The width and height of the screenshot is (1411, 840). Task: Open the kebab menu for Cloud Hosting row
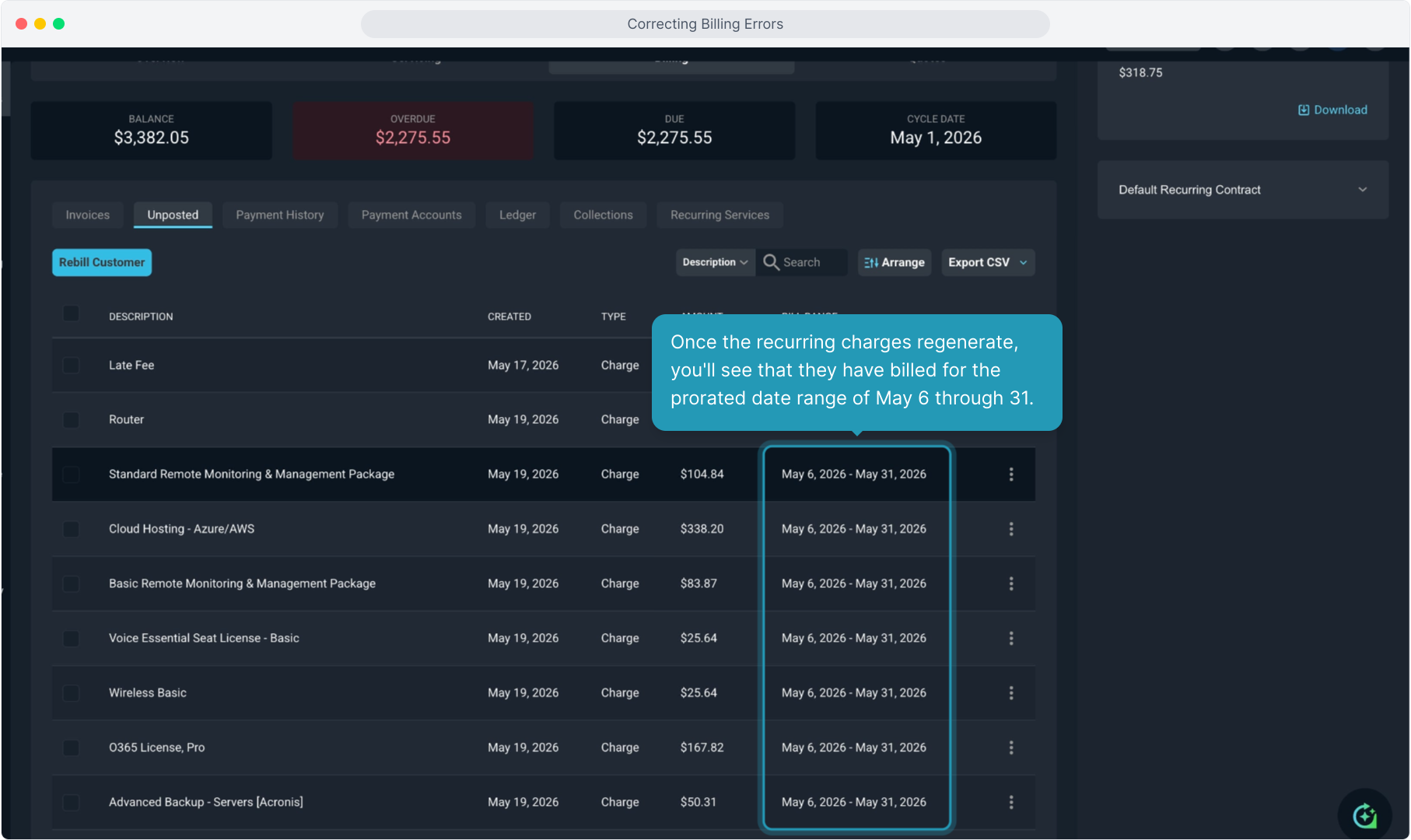(1011, 529)
